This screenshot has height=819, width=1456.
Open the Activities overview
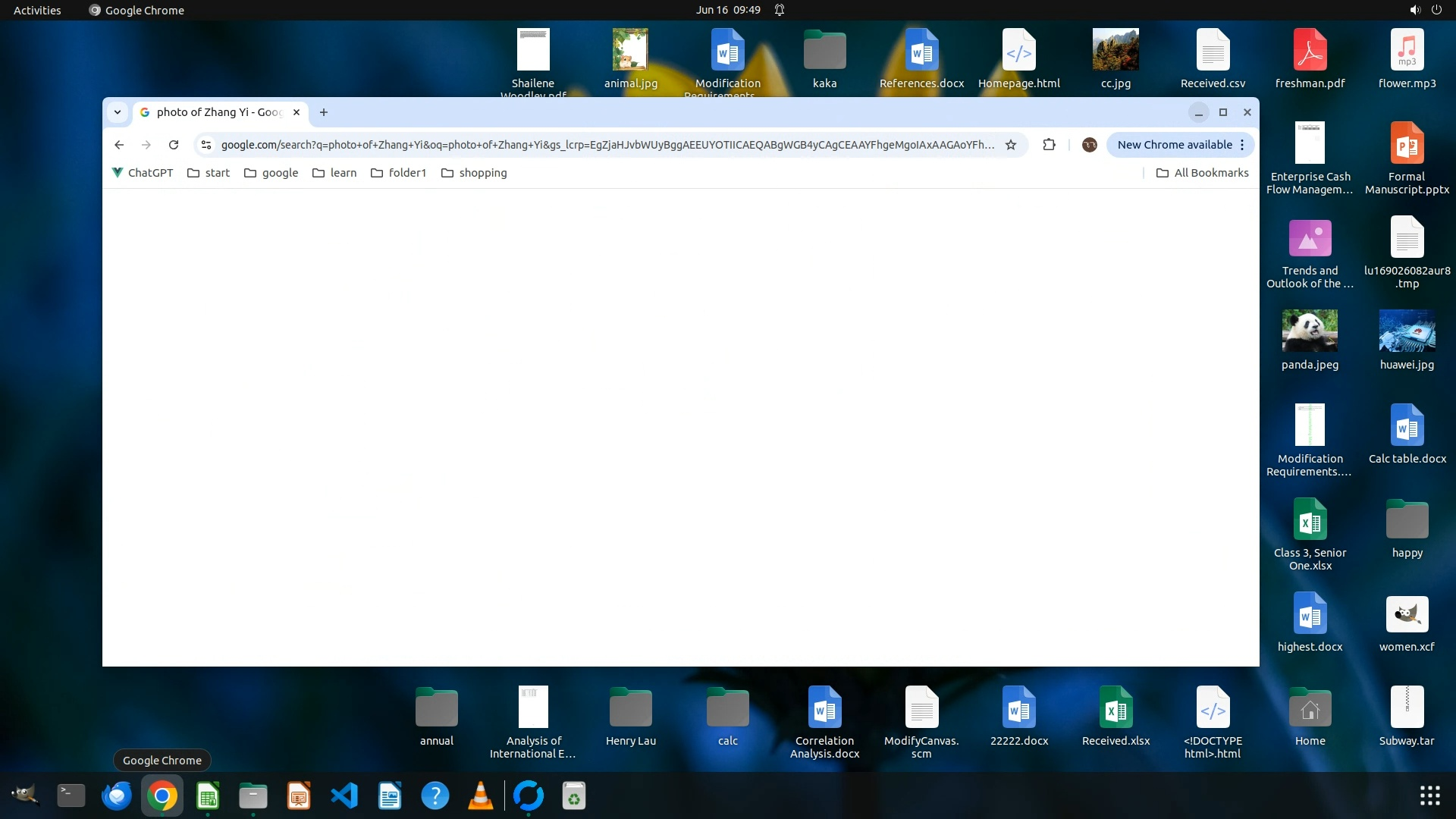(x=37, y=10)
